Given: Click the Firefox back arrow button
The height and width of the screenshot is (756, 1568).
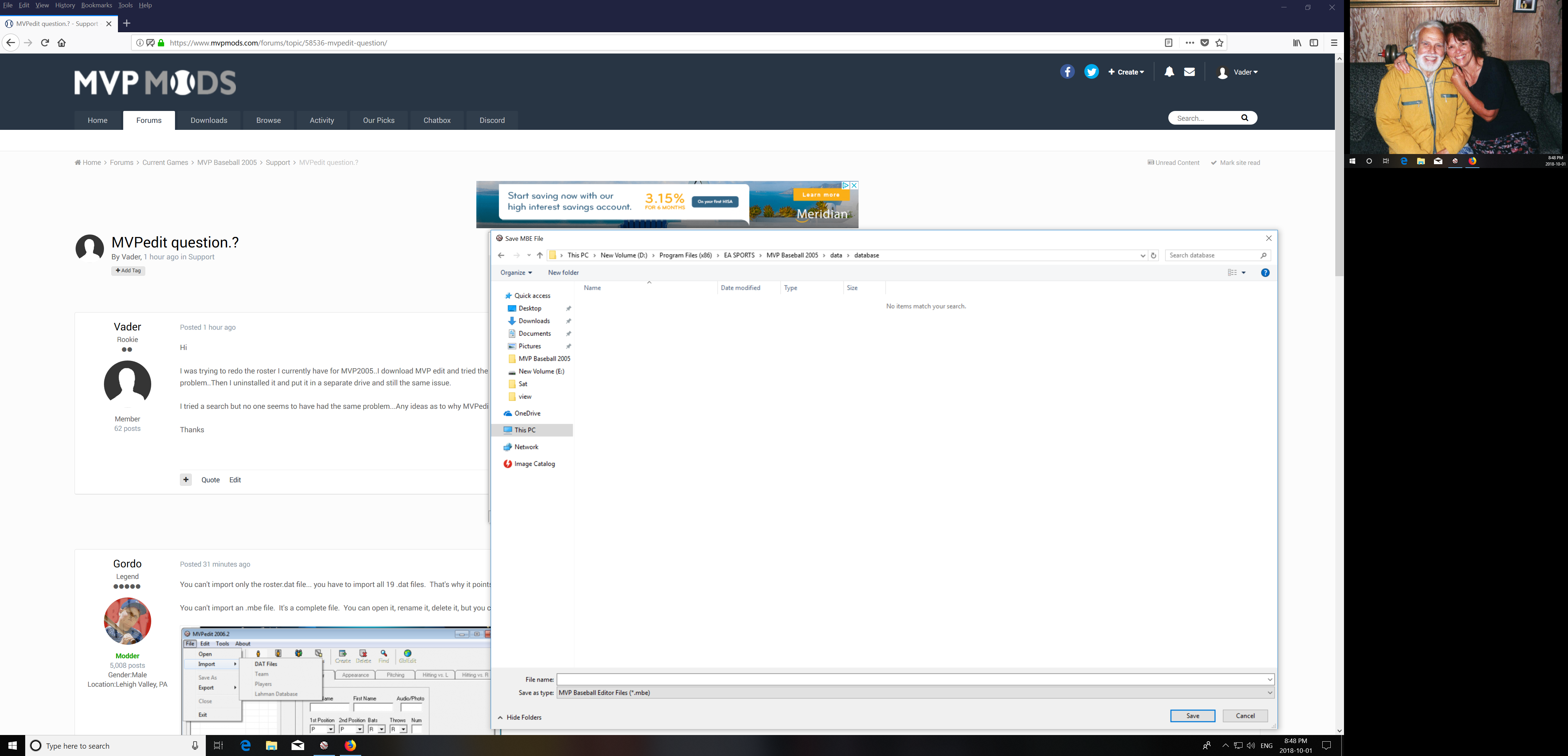Looking at the screenshot, I should click(x=10, y=43).
